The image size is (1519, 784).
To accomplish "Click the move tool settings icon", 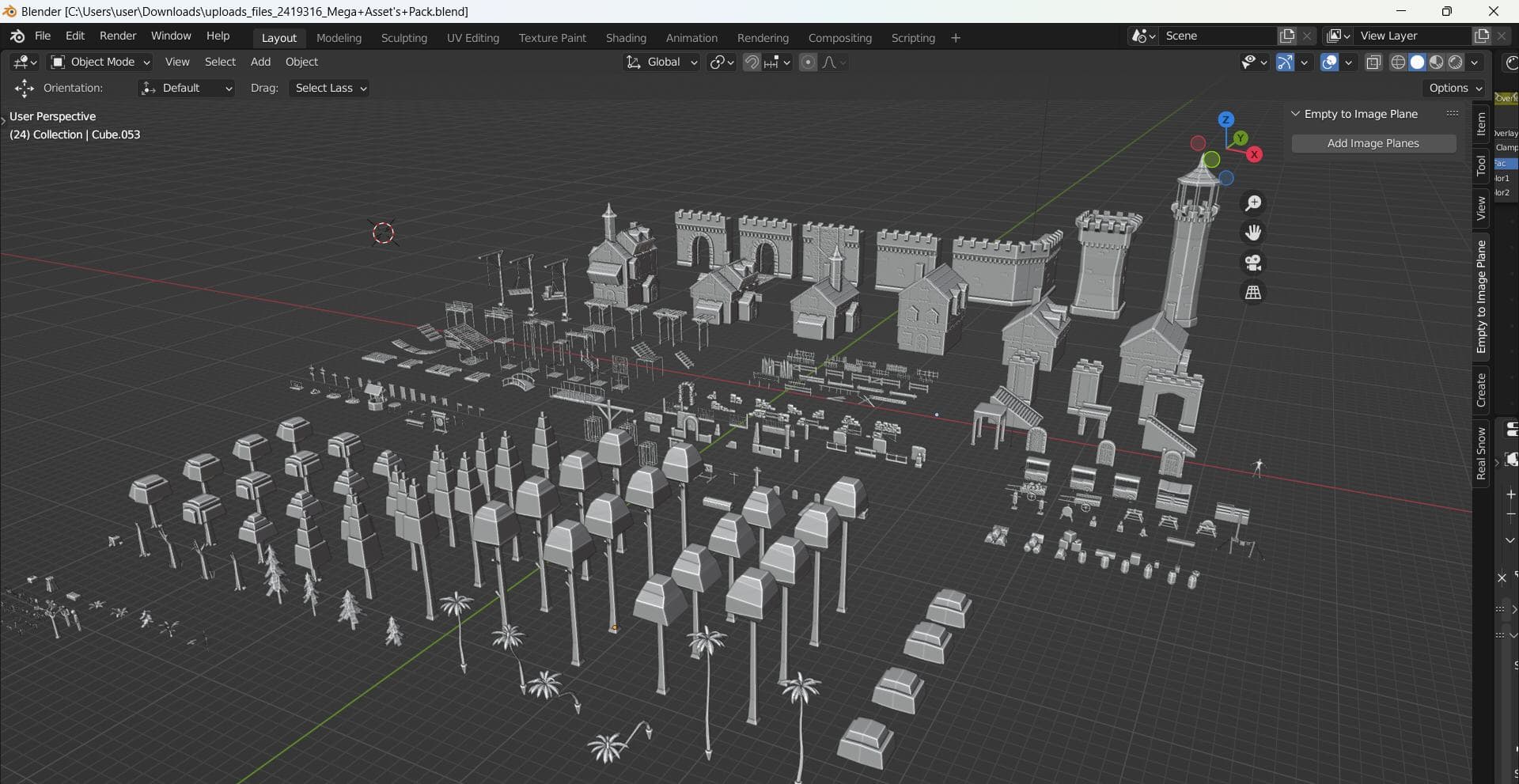I will click(25, 88).
